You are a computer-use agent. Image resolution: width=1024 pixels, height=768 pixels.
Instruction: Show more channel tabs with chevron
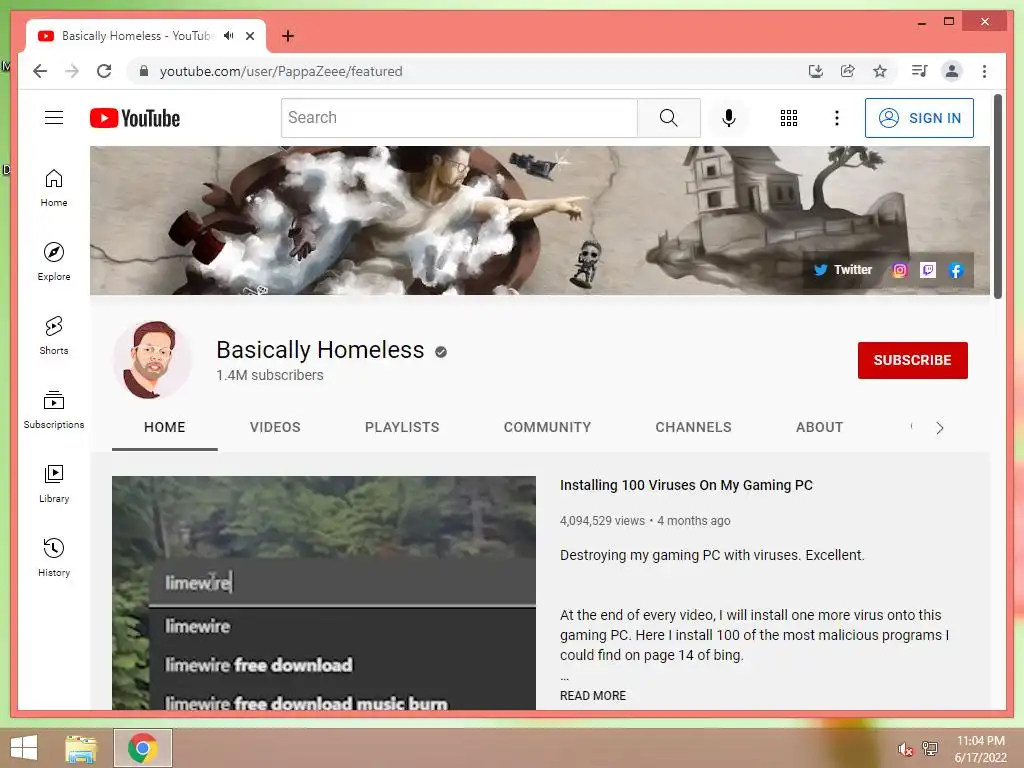[x=939, y=428]
